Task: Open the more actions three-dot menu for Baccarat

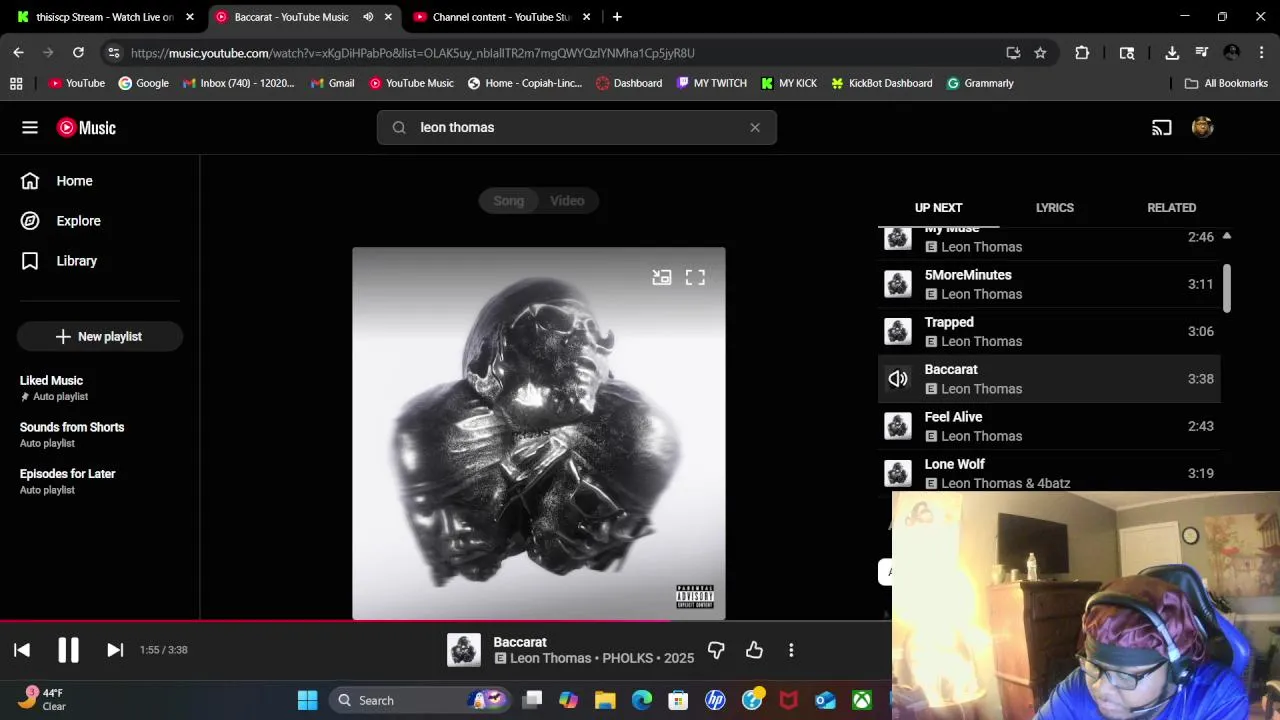Action: (x=791, y=650)
